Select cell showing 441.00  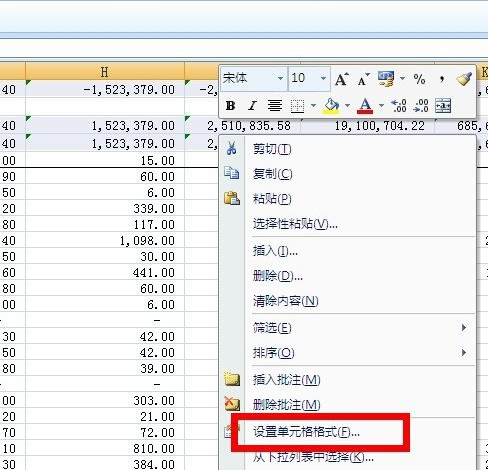[x=105, y=273]
